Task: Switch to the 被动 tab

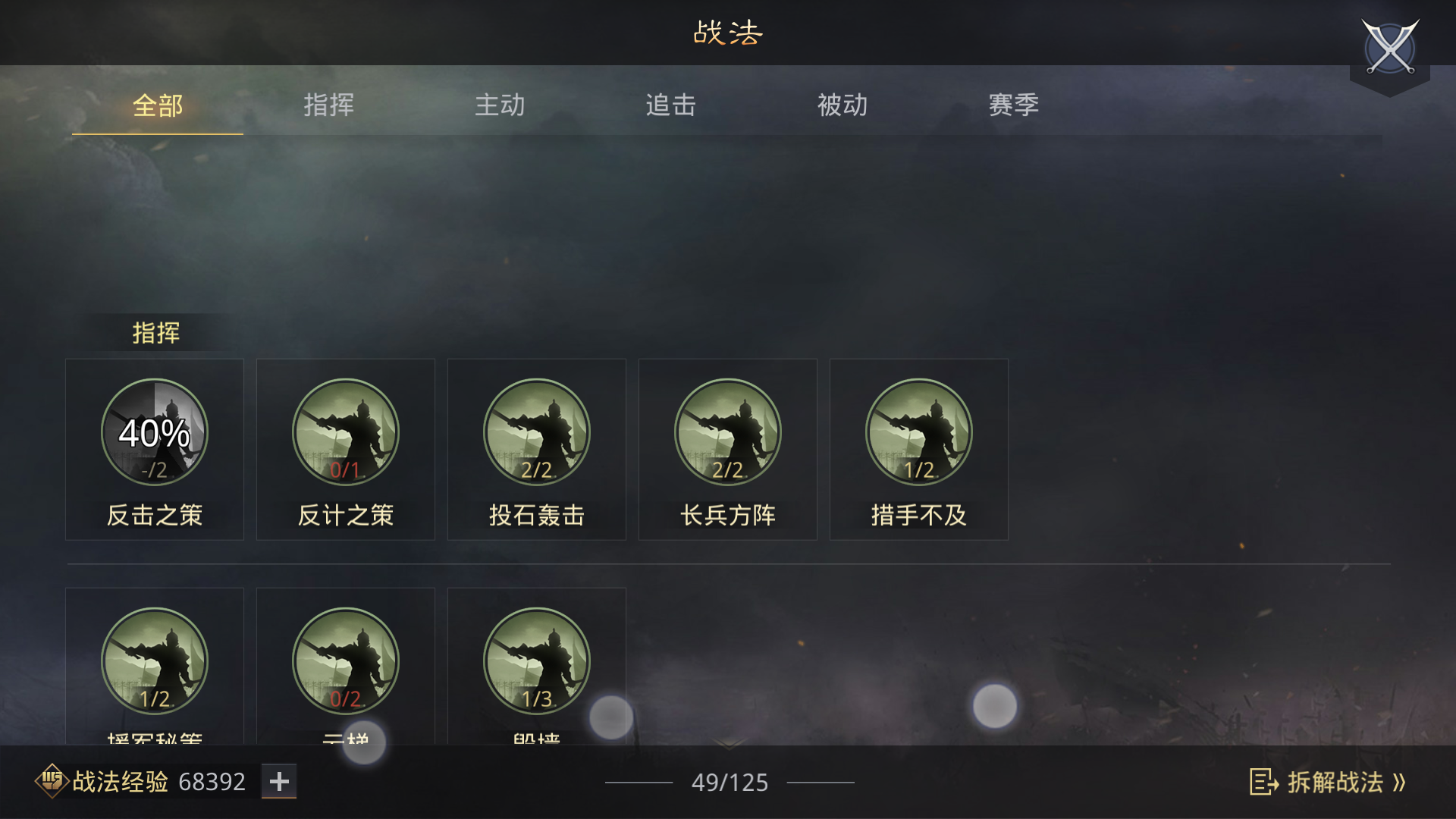Action: 843,105
